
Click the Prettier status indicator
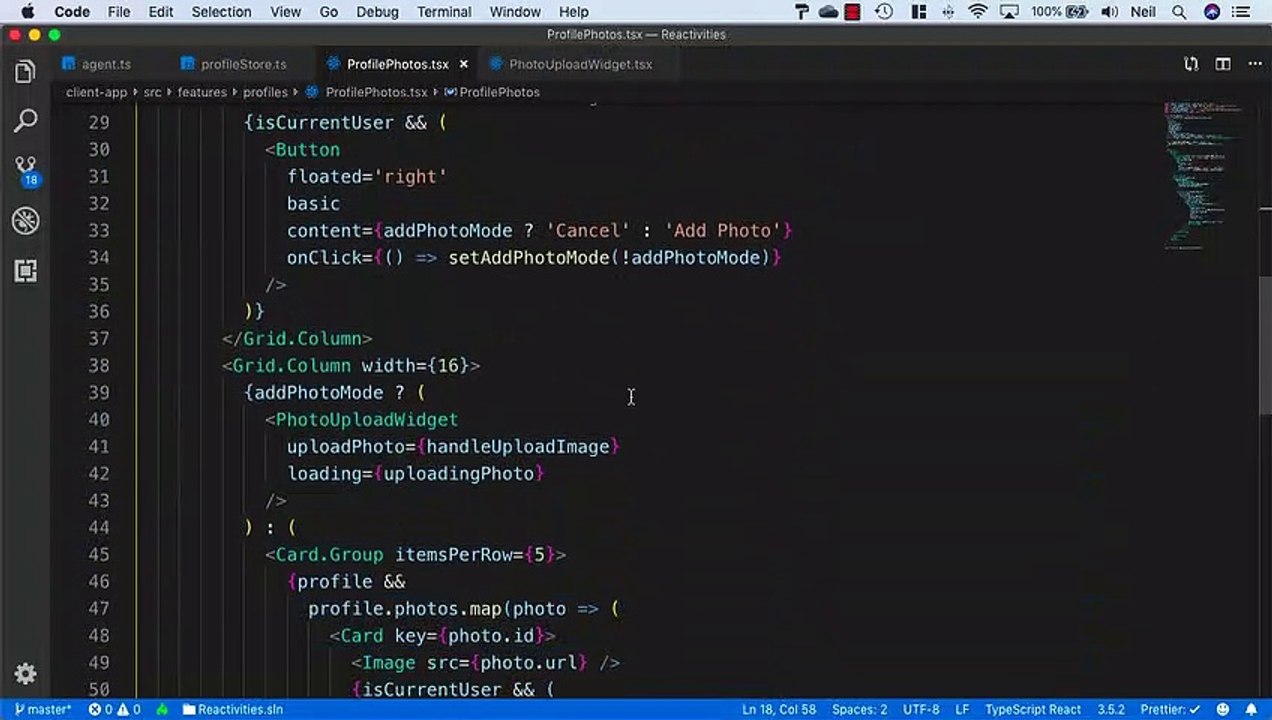pyautogui.click(x=1169, y=709)
